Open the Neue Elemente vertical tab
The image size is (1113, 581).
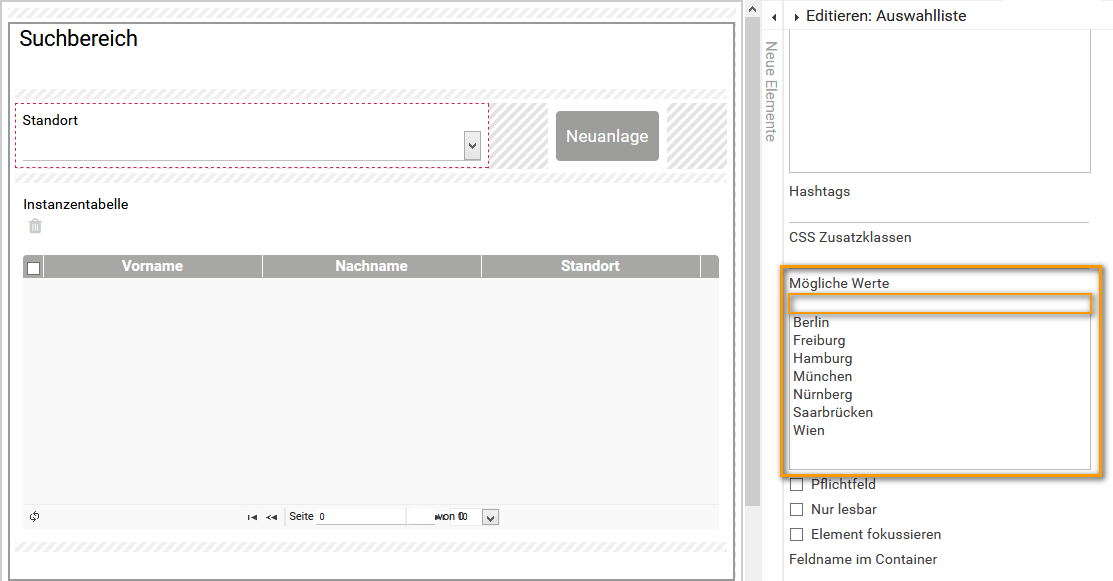pos(771,91)
